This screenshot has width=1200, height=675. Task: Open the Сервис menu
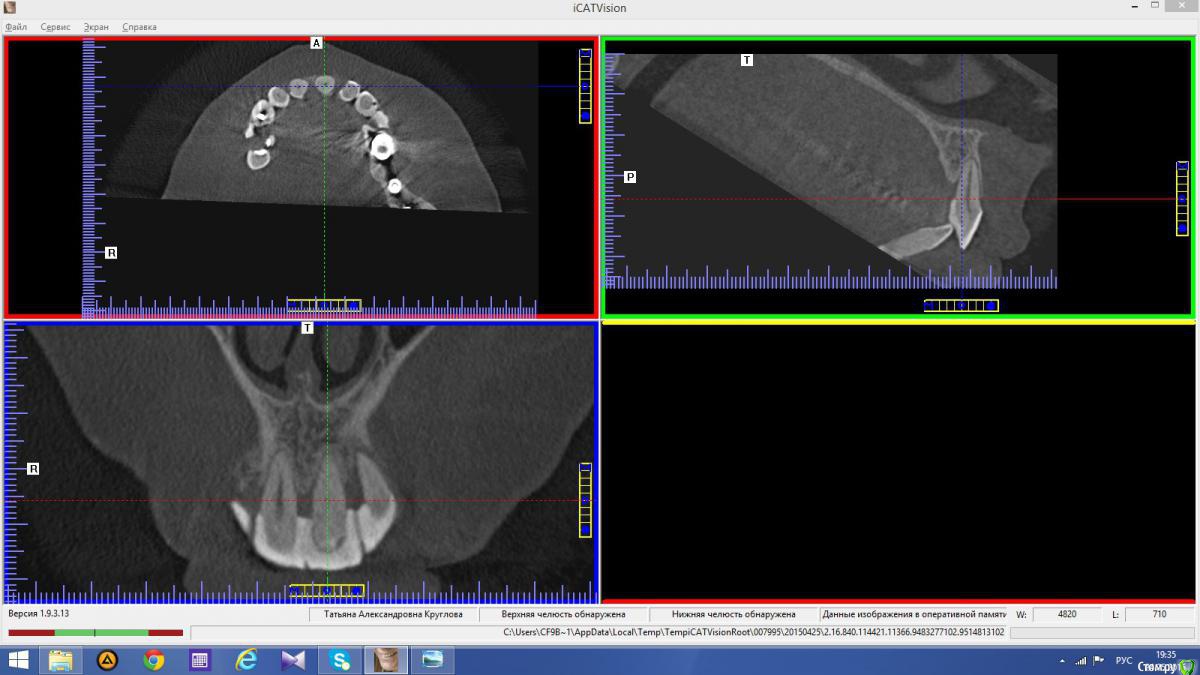(x=55, y=27)
